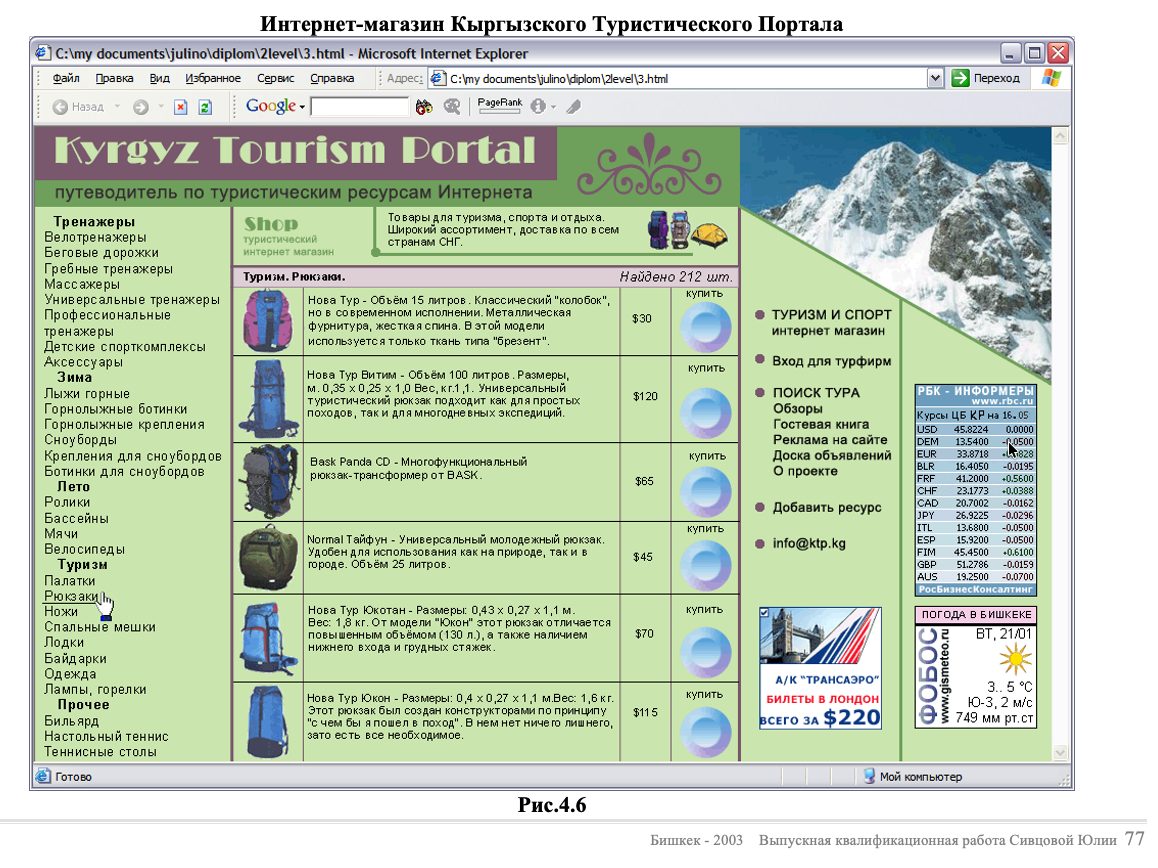Viewport: 1158px width, 868px height.
Task: Click round buy button for $120 Витим backpack
Action: [x=705, y=411]
